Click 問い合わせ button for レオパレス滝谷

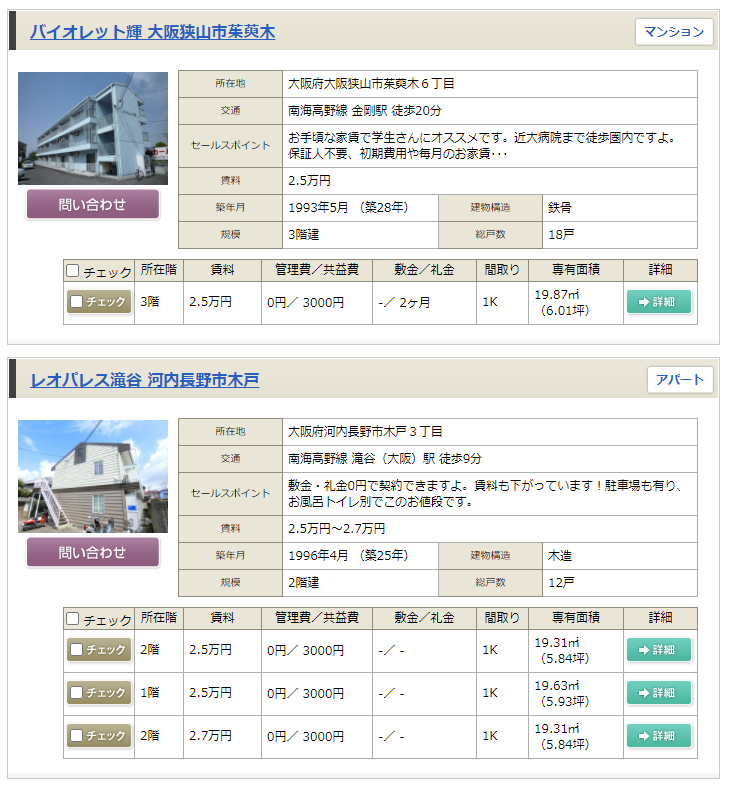[93, 553]
